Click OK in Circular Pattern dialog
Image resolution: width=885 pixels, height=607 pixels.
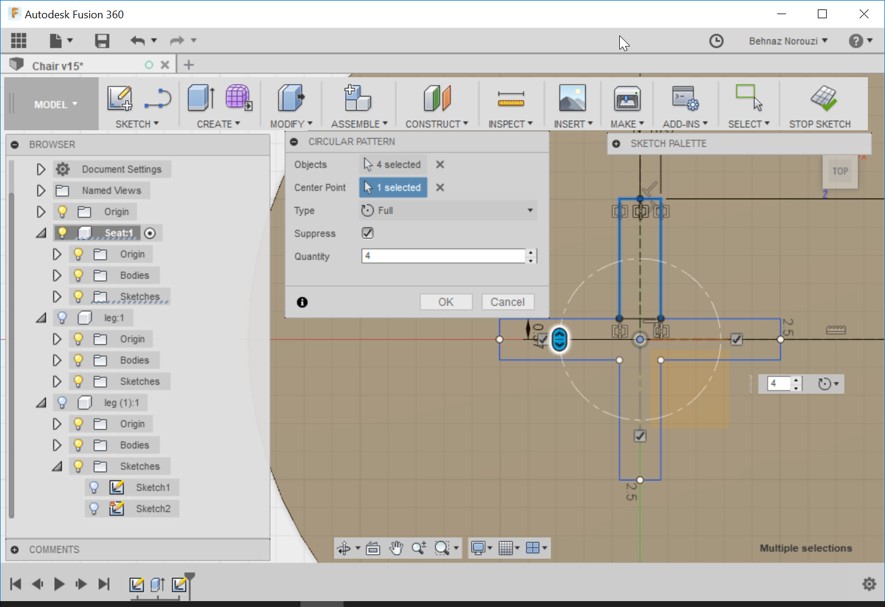[x=446, y=302]
